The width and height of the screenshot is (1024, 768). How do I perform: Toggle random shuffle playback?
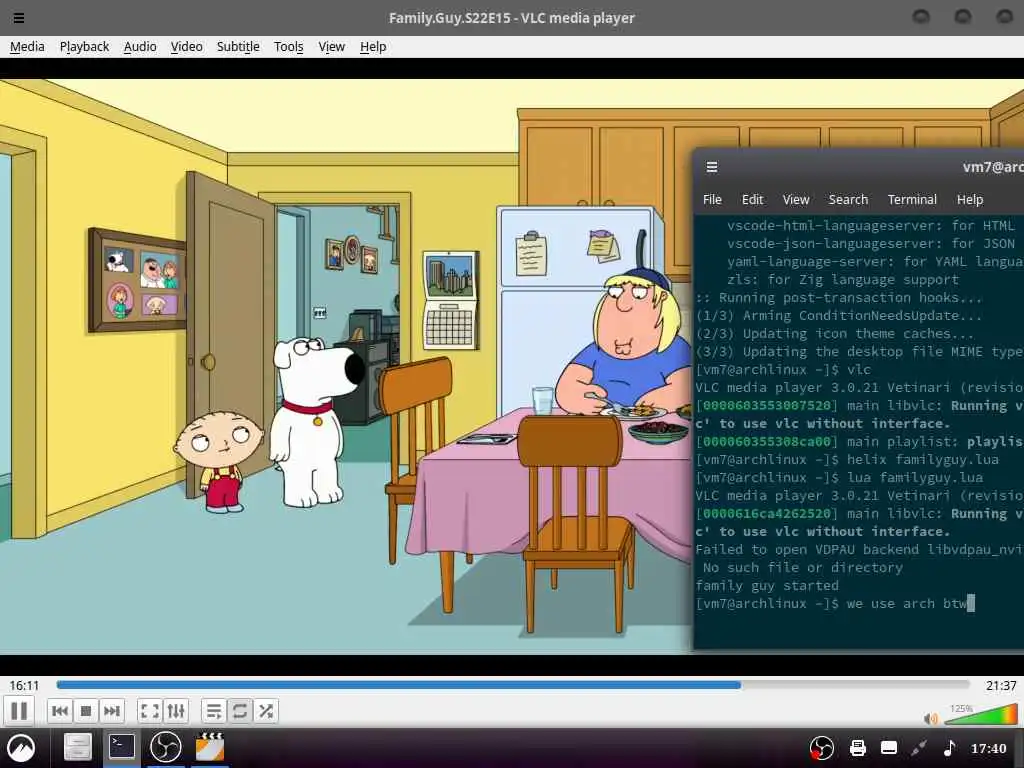(266, 711)
